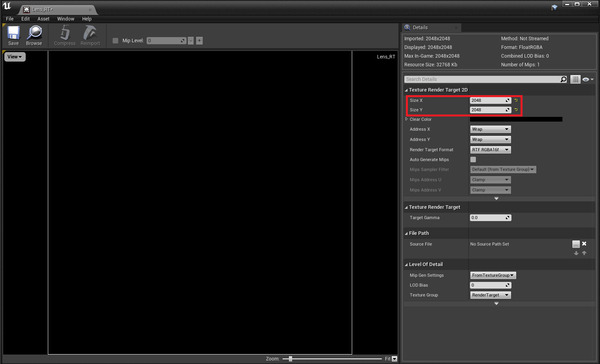The width and height of the screenshot is (600, 364).
Task: Click the Compress toolbar icon
Action: 65,36
